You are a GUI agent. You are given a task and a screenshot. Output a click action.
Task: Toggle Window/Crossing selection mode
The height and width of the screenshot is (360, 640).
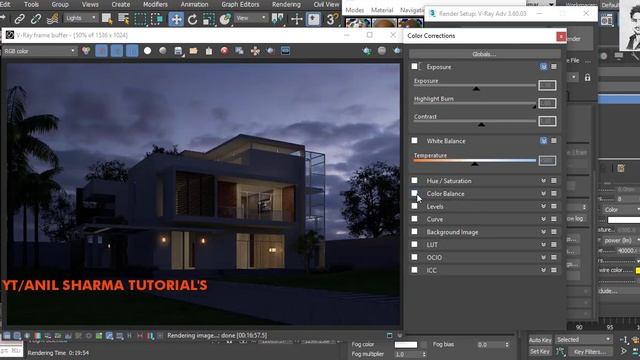[x=156, y=19]
